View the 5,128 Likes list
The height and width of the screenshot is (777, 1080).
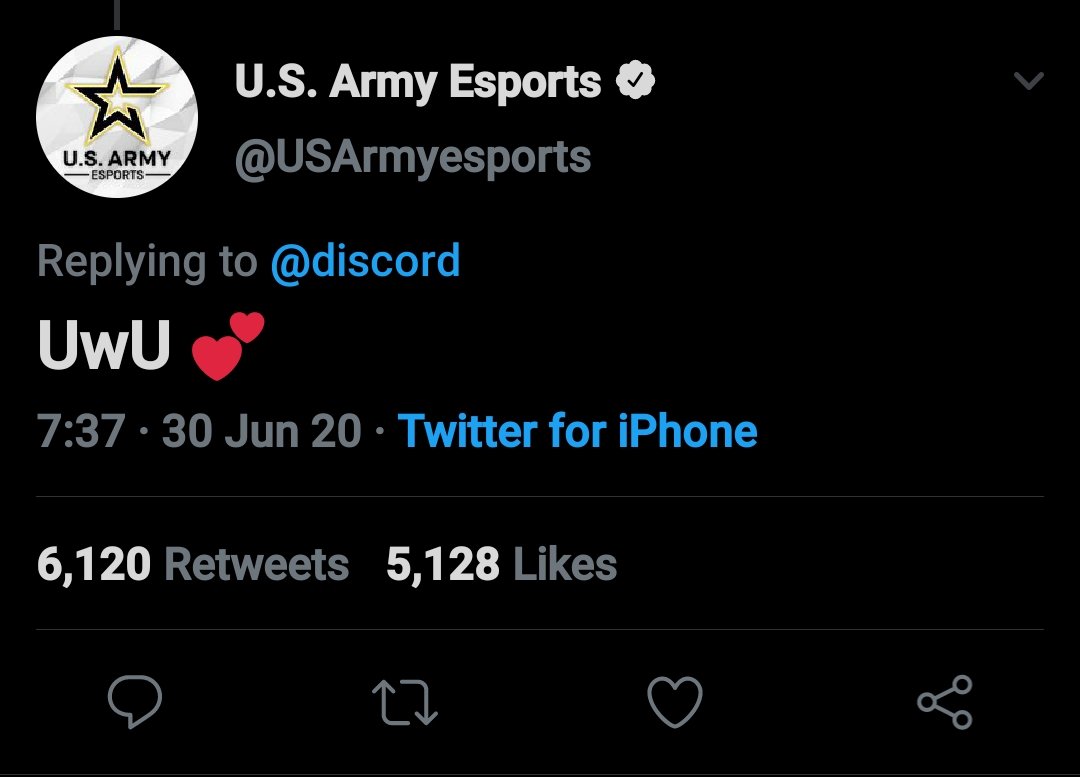point(501,565)
